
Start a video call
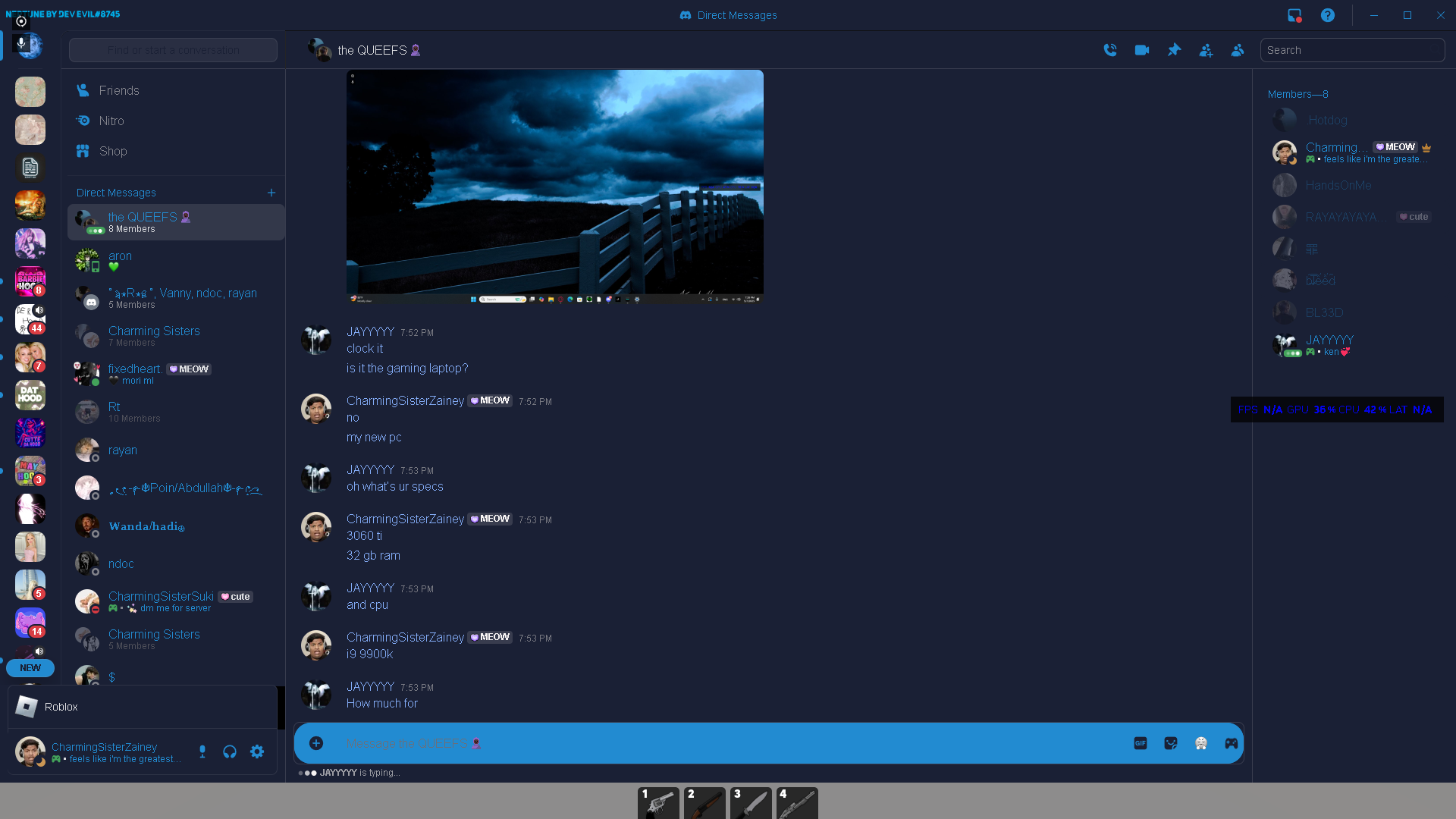(x=1142, y=50)
